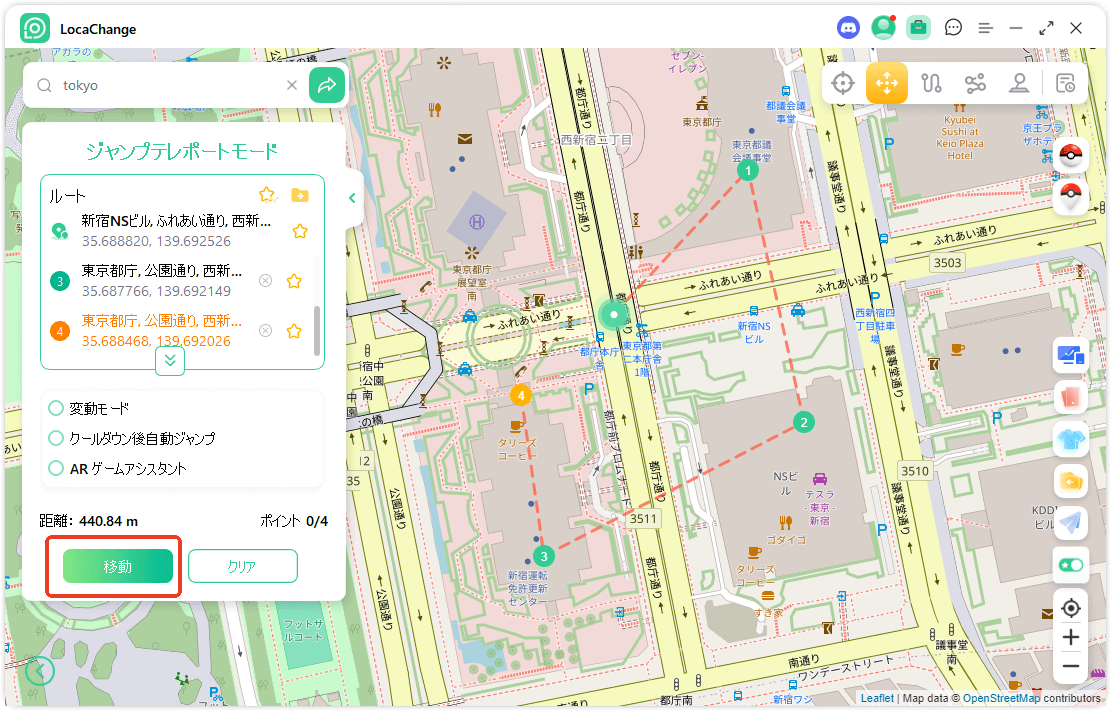Screen dimensions: 1111x711
Task: Select the teleport crosshair mode
Action: click(x=842, y=83)
